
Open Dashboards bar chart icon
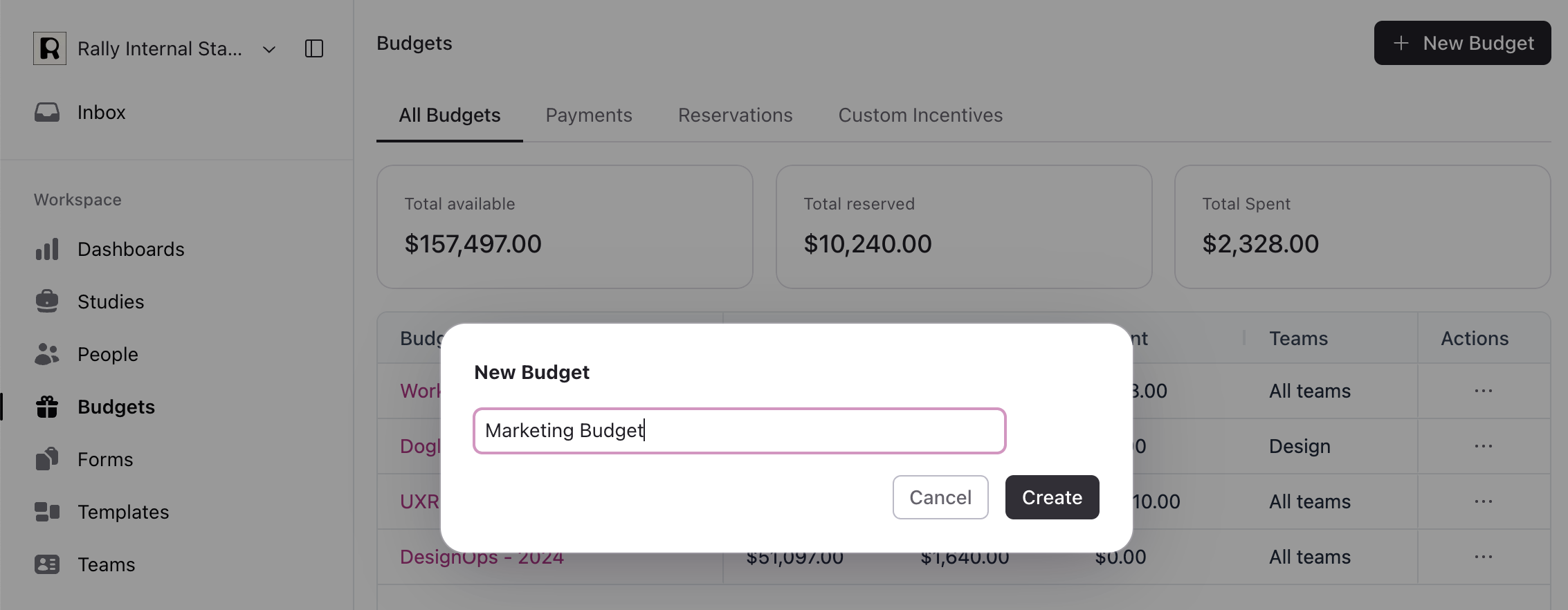[47, 249]
